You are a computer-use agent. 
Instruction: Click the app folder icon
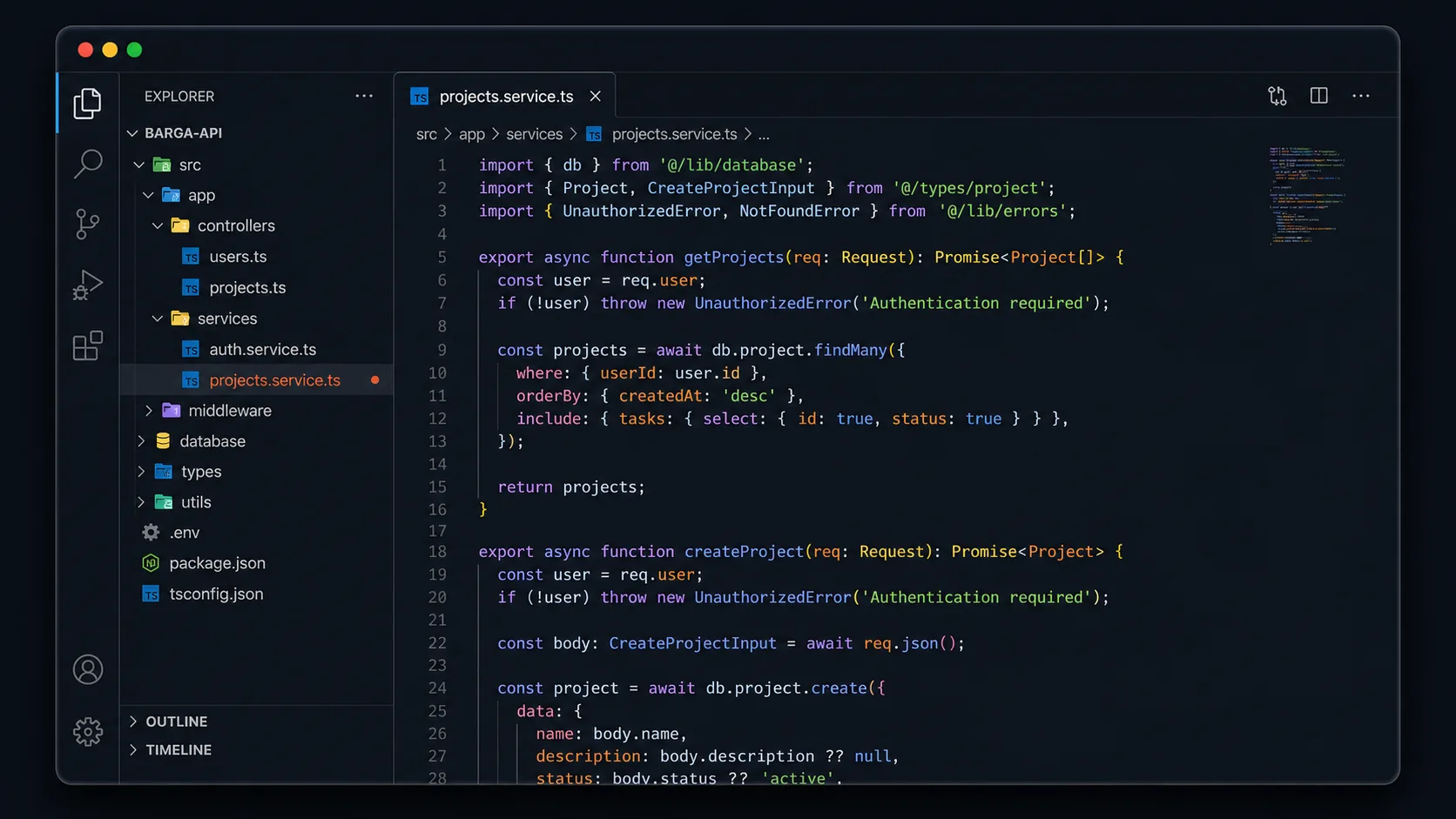(x=171, y=195)
